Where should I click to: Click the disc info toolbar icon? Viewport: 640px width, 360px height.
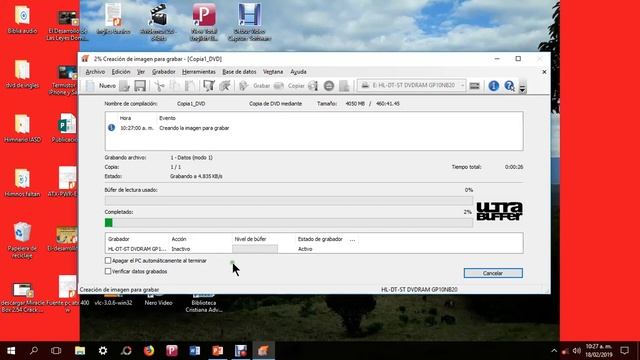pos(313,86)
